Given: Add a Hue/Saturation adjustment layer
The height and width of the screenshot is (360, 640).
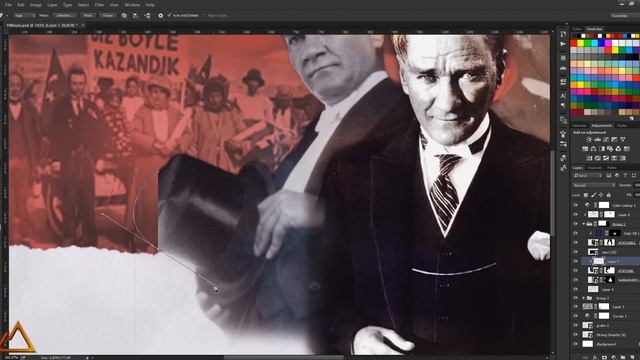Looking at the screenshot, I should click(x=585, y=149).
